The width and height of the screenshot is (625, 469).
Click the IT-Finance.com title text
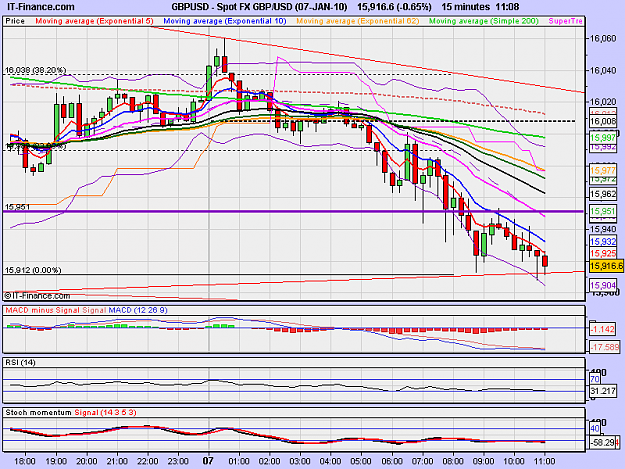pos(40,7)
